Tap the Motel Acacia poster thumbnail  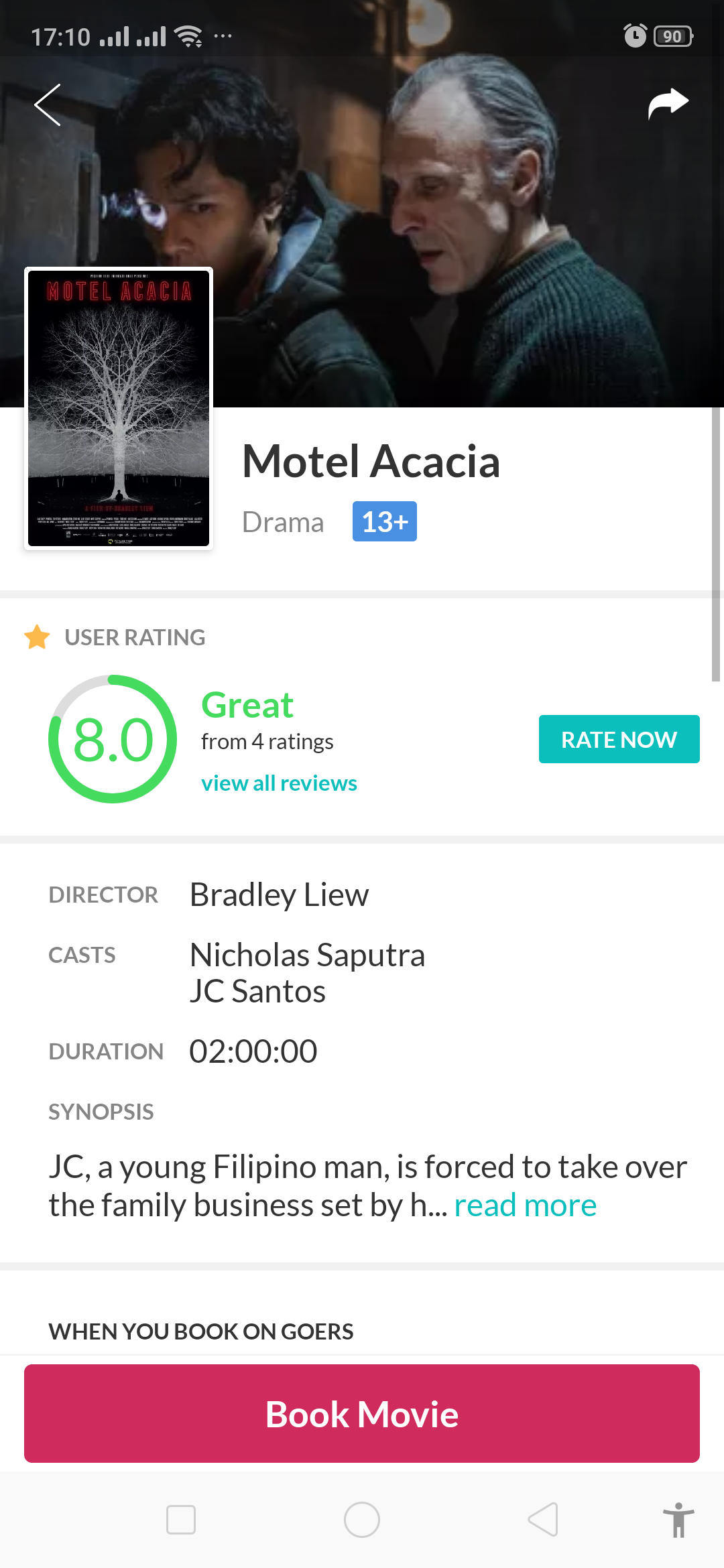click(x=119, y=408)
